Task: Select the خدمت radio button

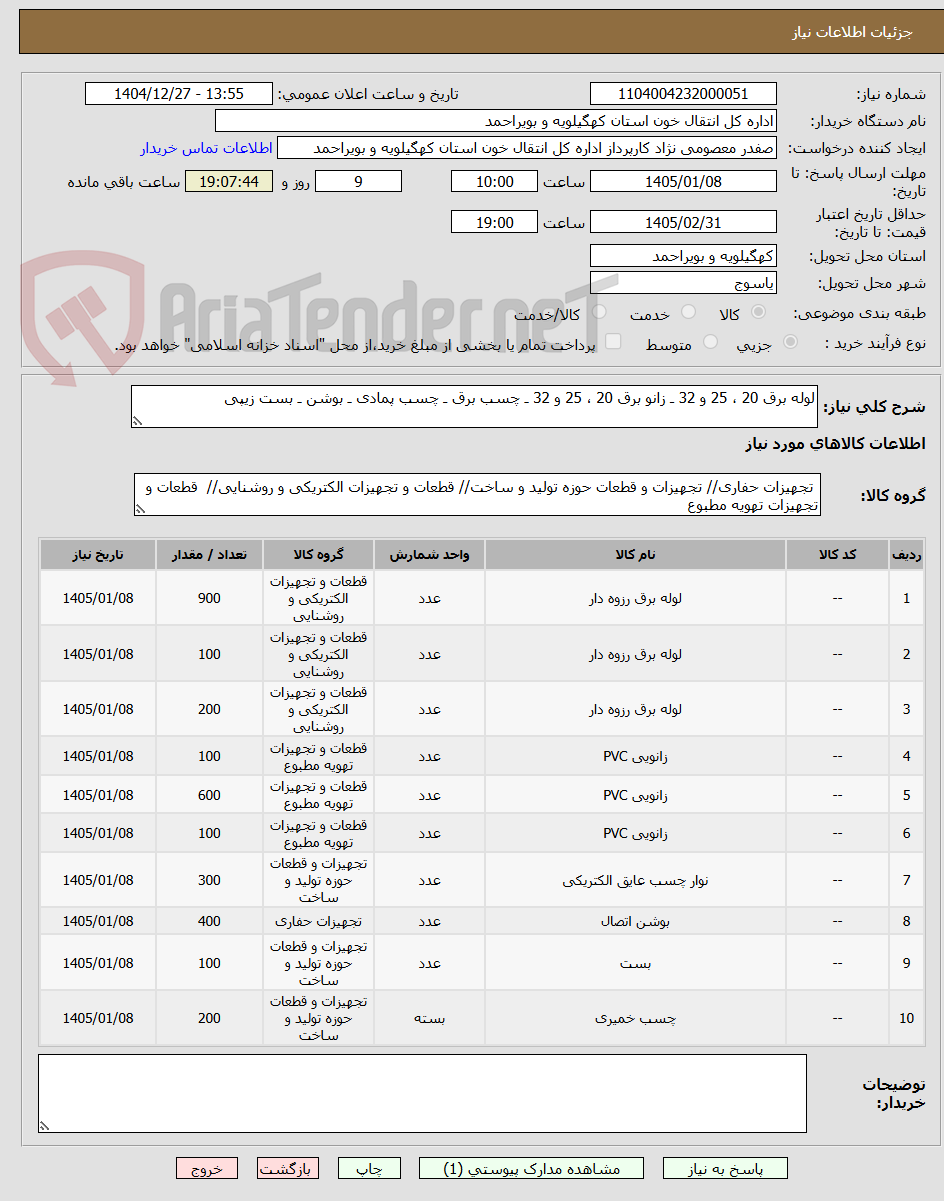Action: (x=688, y=313)
